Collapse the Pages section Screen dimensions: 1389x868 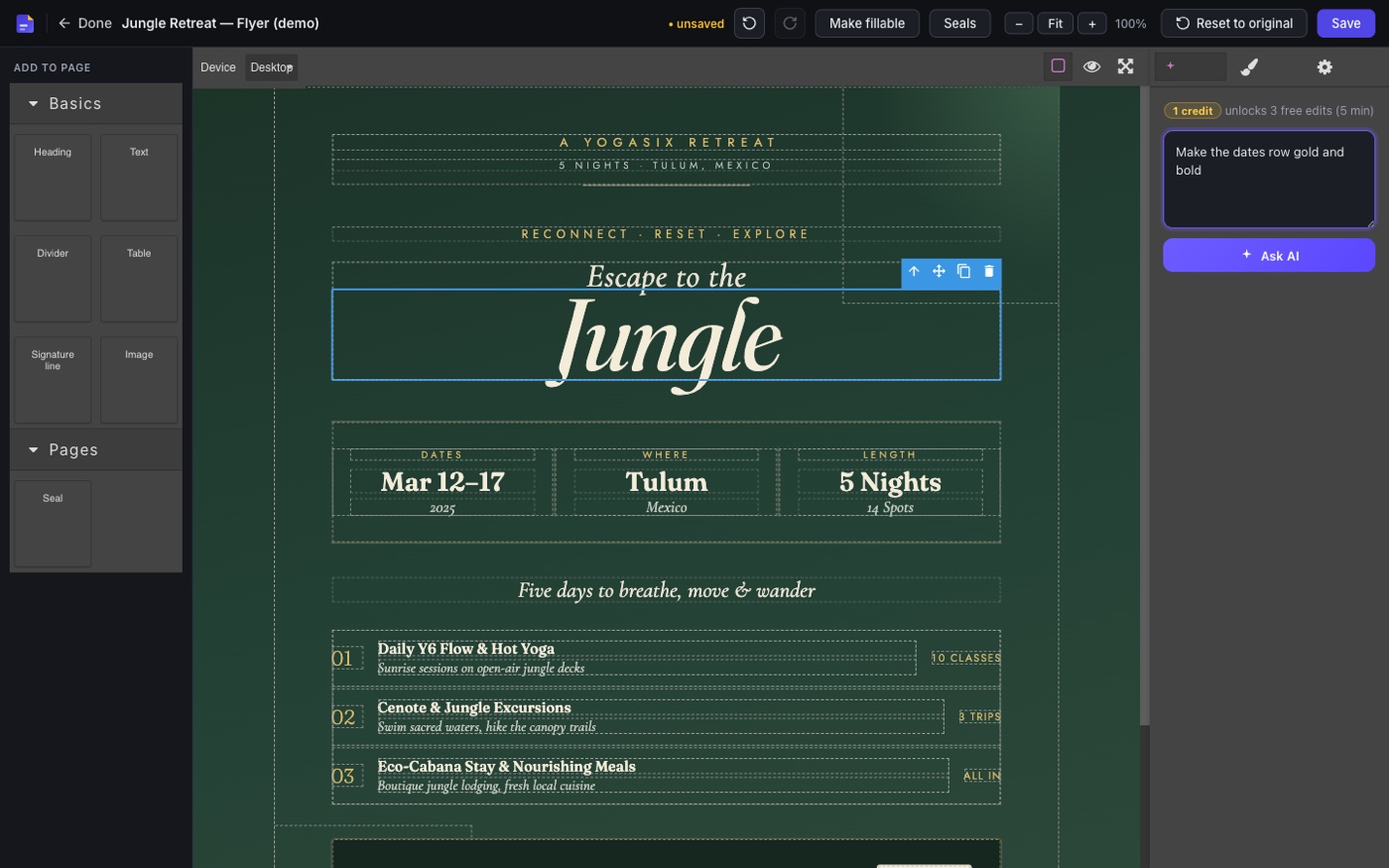pos(96,449)
